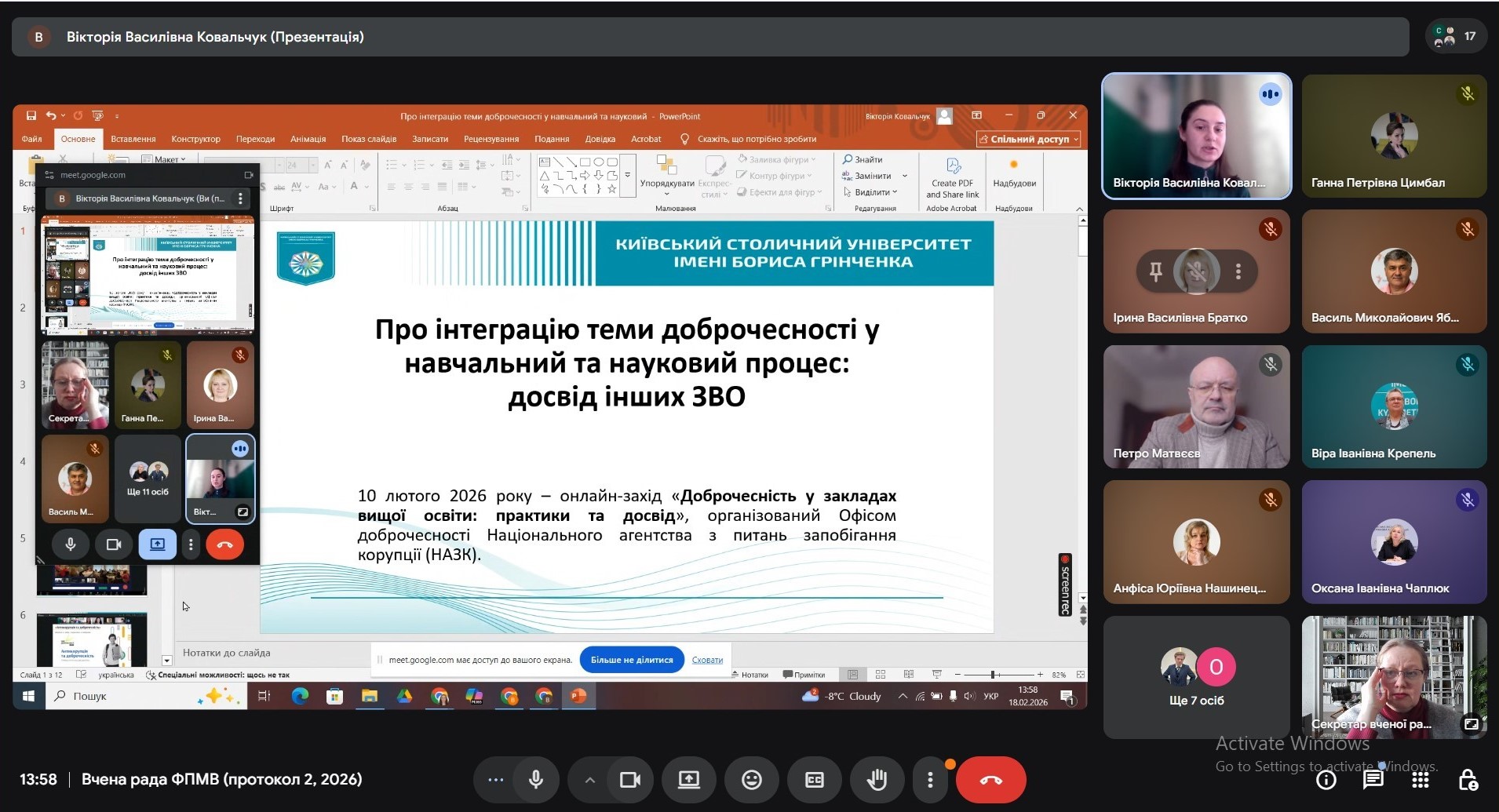Viewport: 1499px width, 812px height.
Task: Open host controls lock icon
Action: pyautogui.click(x=1468, y=780)
